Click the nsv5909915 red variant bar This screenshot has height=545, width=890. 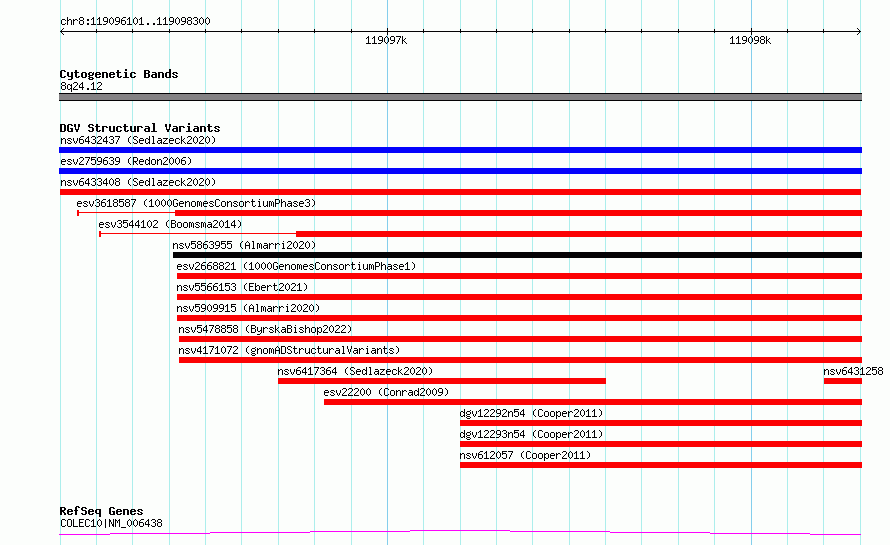pyautogui.click(x=519, y=318)
